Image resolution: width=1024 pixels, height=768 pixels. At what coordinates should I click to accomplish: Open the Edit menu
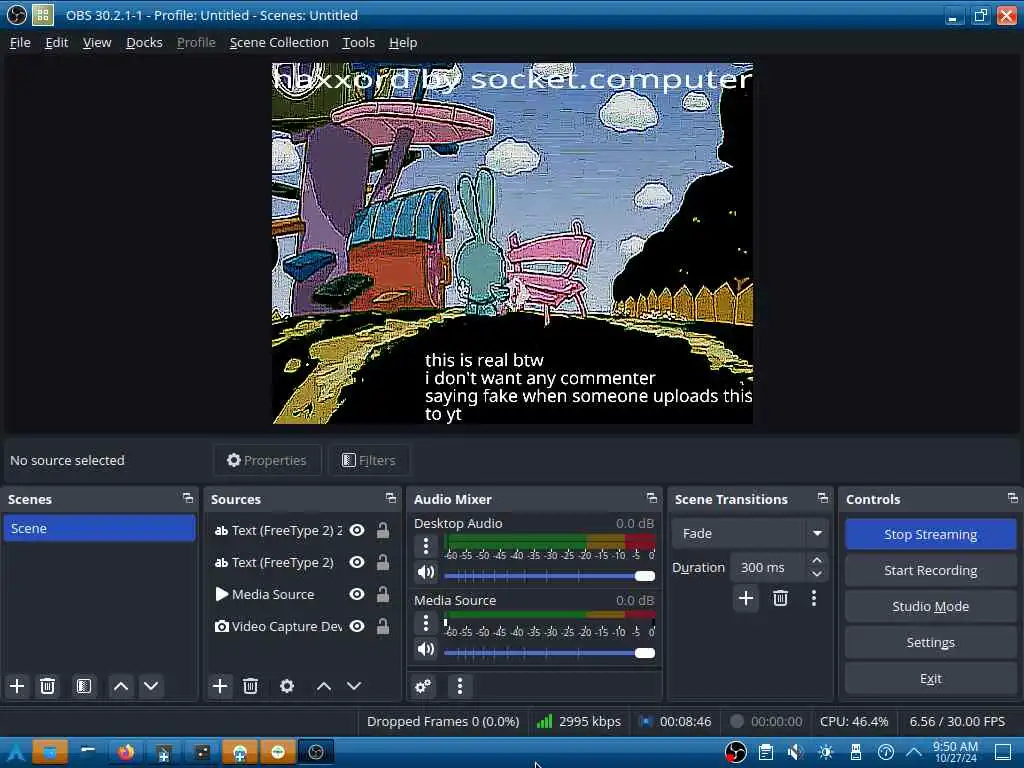click(x=56, y=42)
